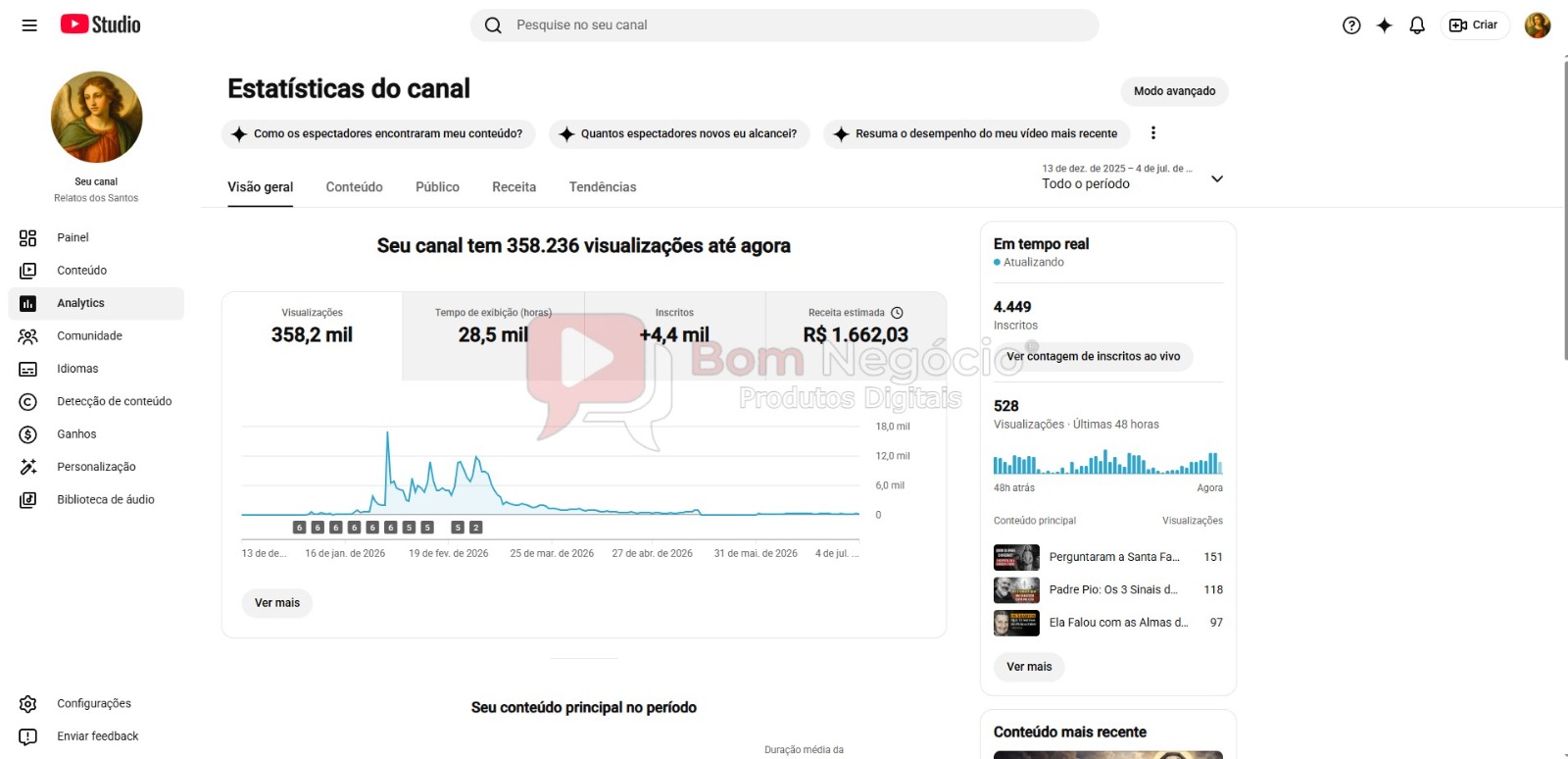Image resolution: width=1568 pixels, height=759 pixels.
Task: Click the 'Ela Falou com as Almas d...' title
Action: pos(1118,623)
